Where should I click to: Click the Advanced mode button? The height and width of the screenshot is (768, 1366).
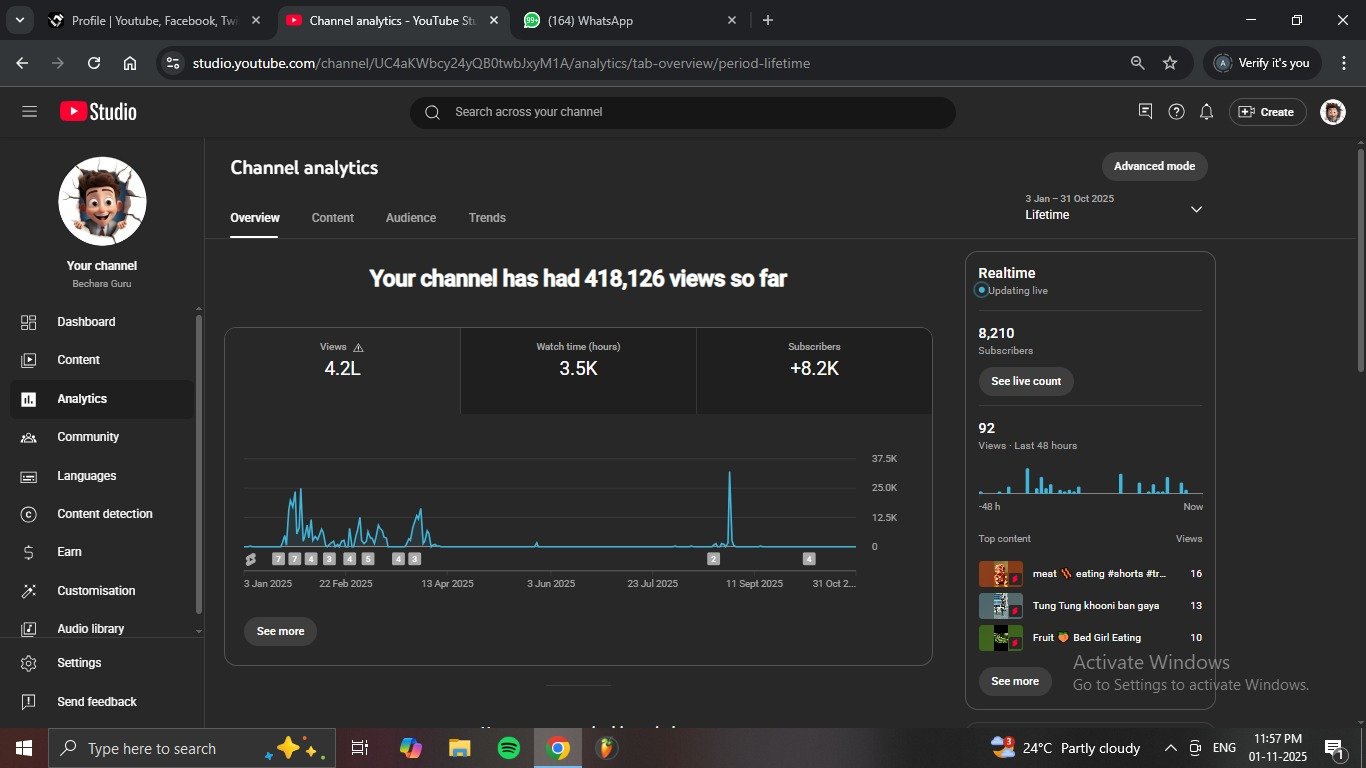coord(1154,166)
